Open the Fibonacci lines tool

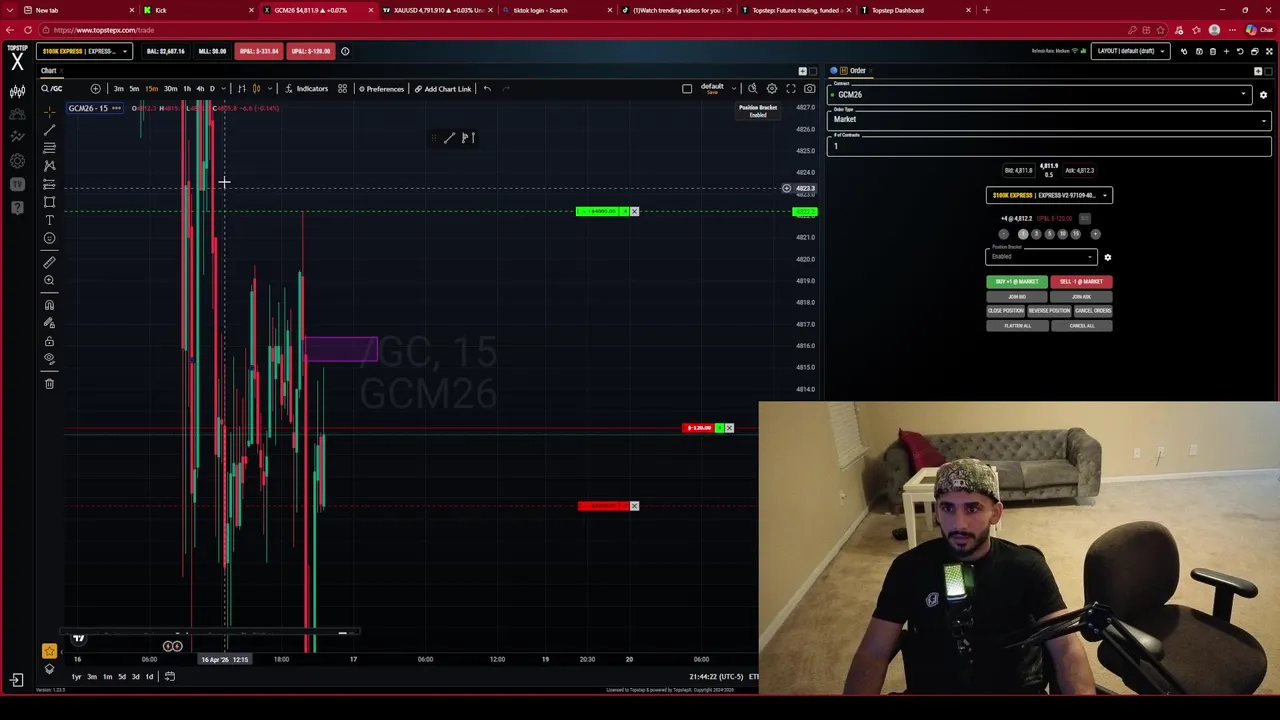(x=49, y=148)
